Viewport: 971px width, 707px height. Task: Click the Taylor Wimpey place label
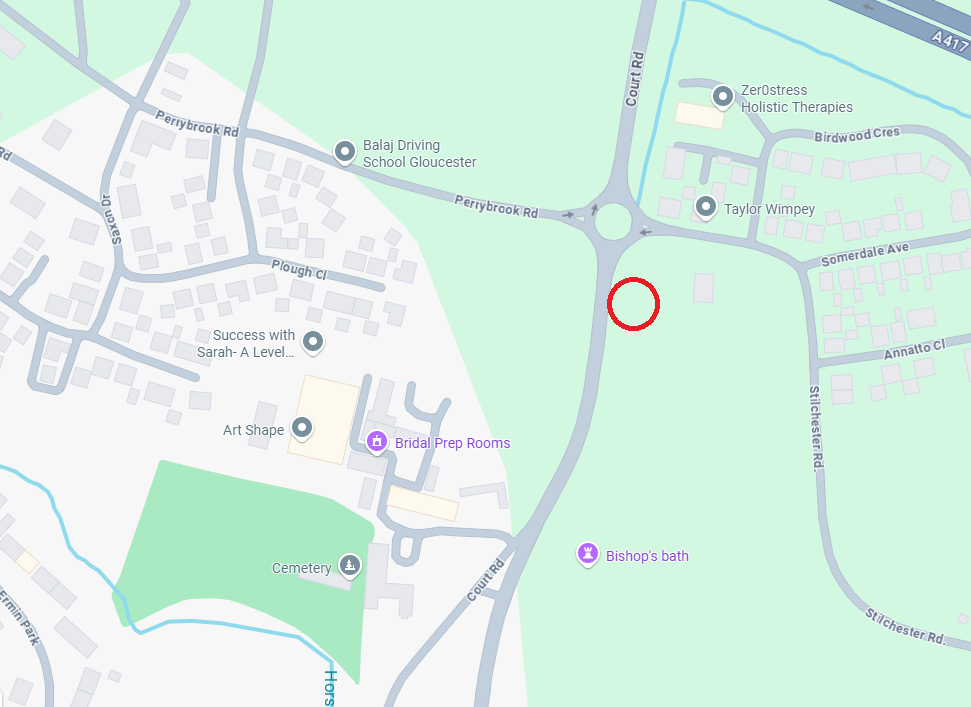click(769, 209)
